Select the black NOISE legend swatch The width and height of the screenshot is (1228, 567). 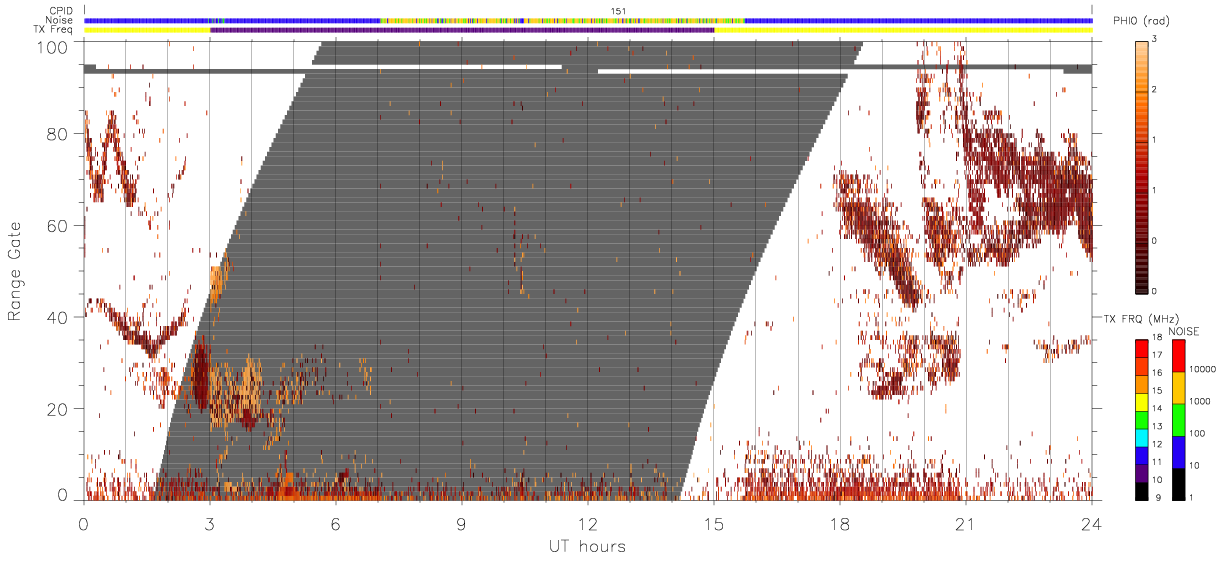coord(1179,483)
